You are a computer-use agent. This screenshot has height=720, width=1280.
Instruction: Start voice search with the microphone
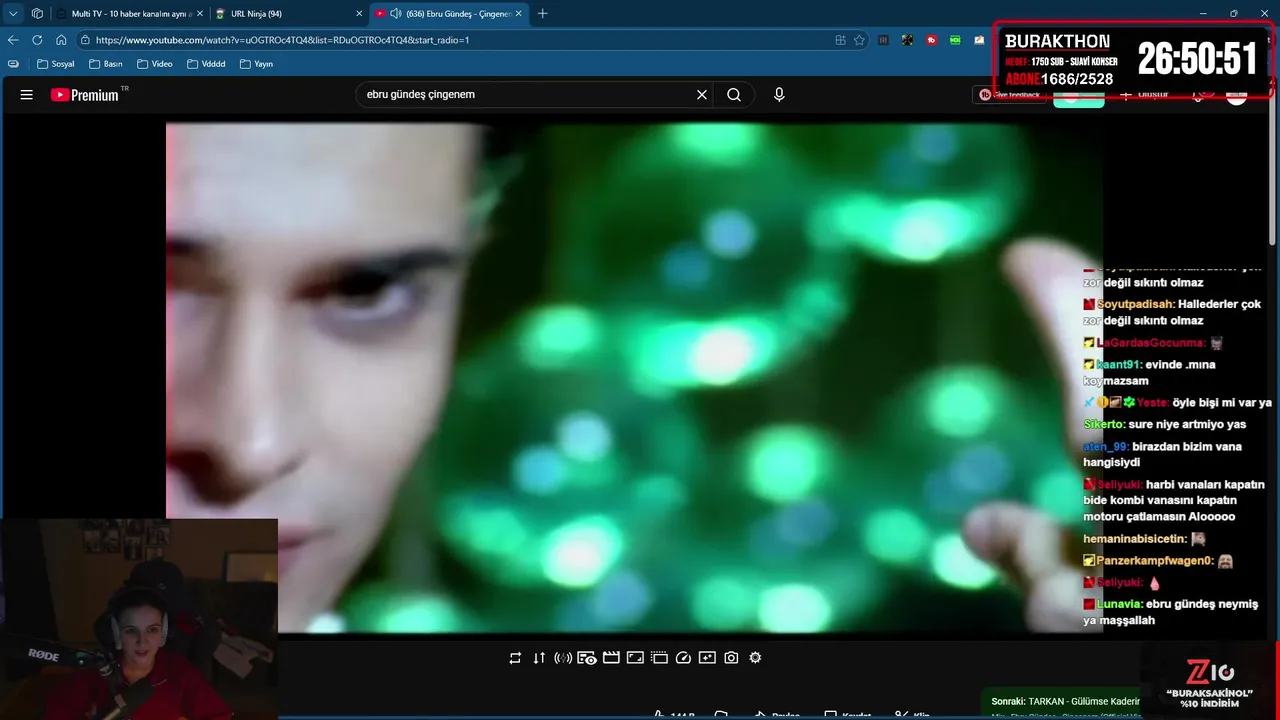pos(779,95)
